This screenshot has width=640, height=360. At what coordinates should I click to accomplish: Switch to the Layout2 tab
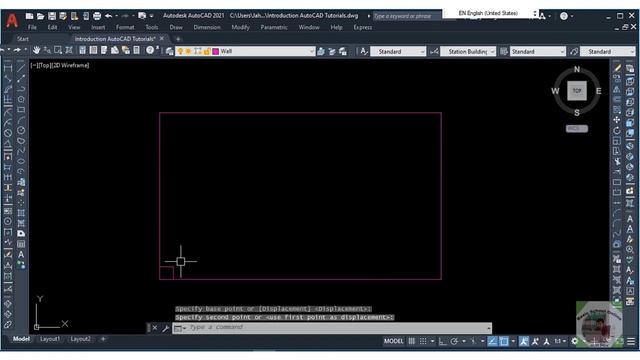pos(80,339)
